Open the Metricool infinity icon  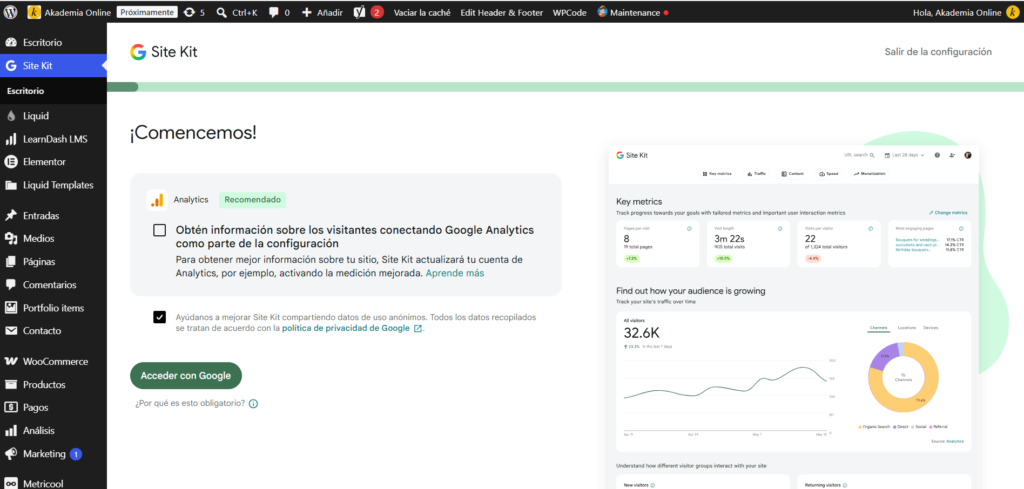10,484
